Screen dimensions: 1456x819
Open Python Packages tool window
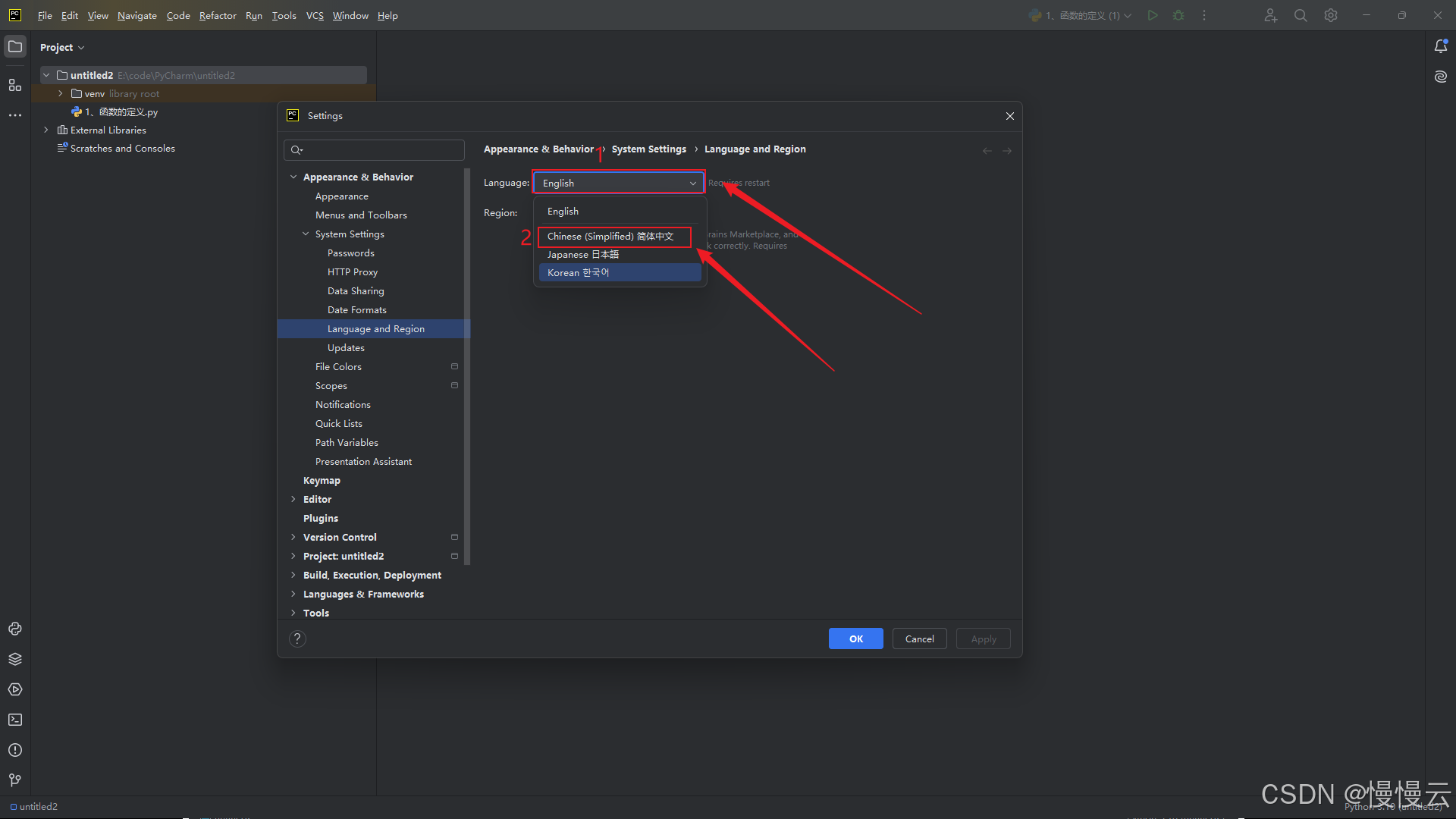pyautogui.click(x=15, y=659)
